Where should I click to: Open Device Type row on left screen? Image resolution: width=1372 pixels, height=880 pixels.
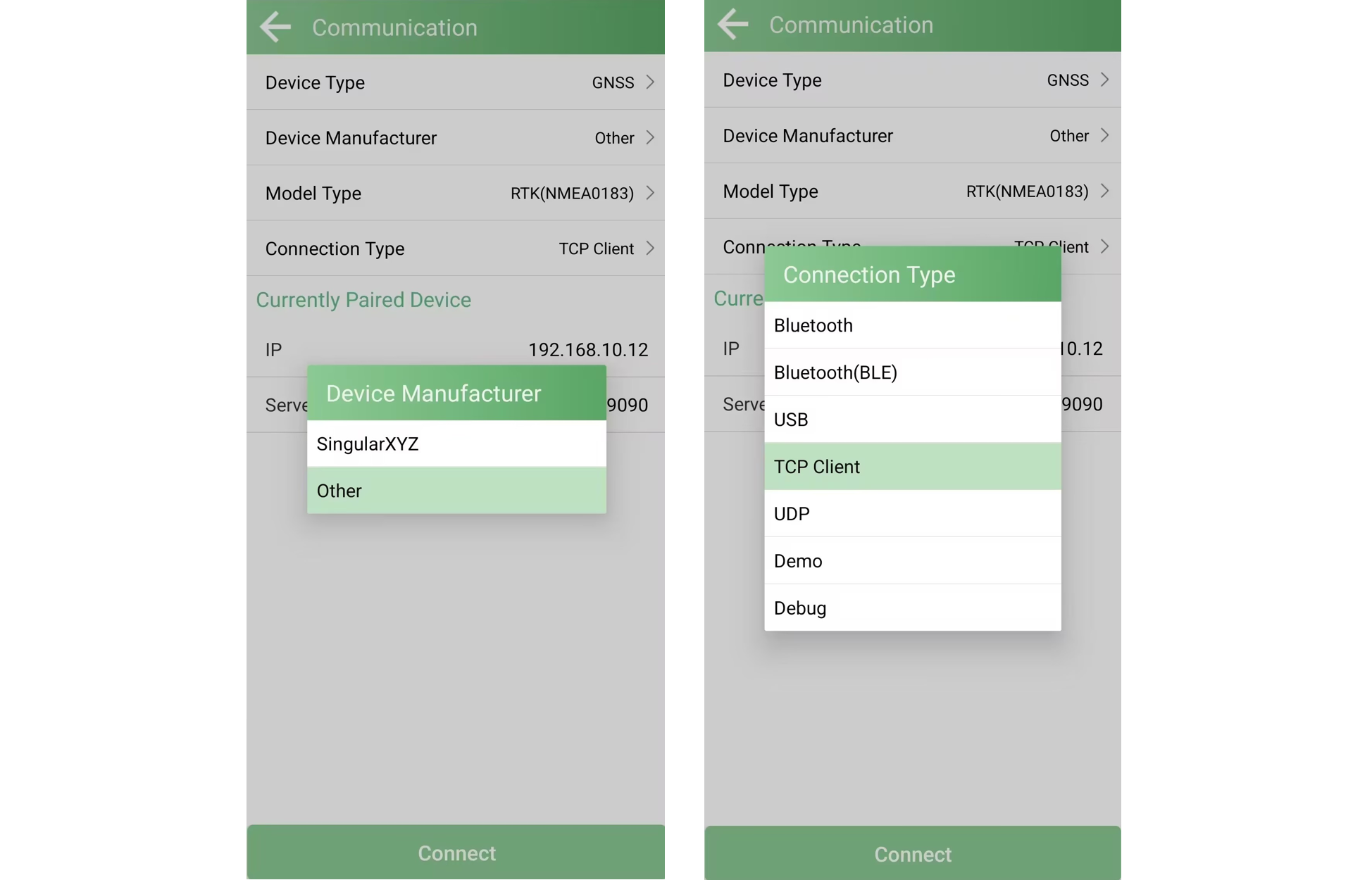(456, 82)
